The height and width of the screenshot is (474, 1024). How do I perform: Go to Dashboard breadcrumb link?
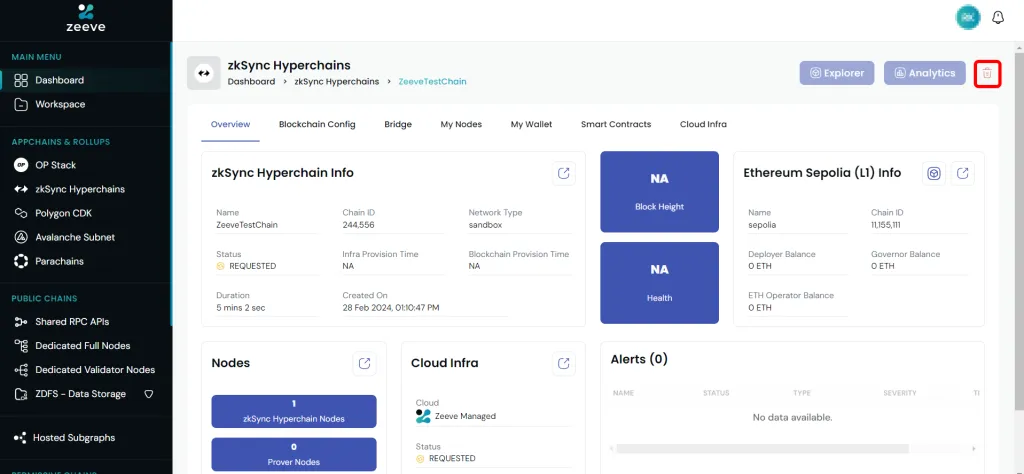[x=251, y=82]
